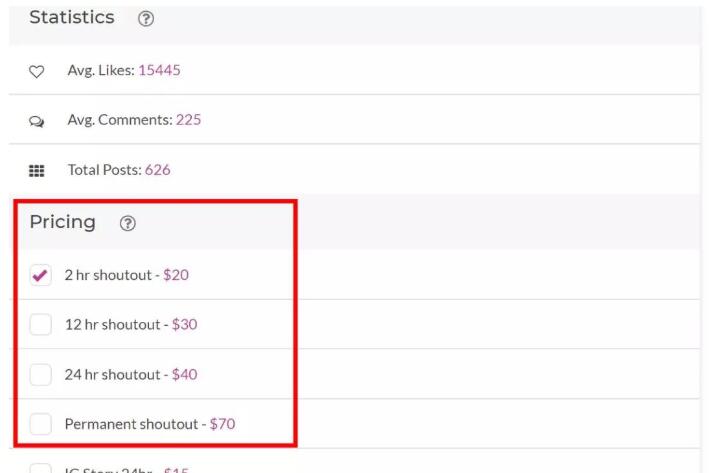710x473 pixels.
Task: Click the $20 price text
Action: 175,275
